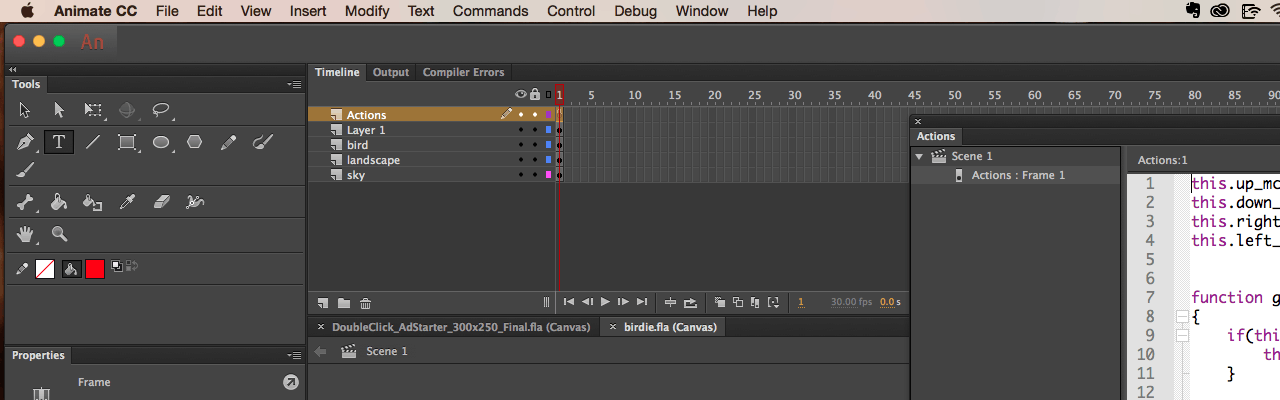
Task: Hide the landscape layer
Action: pos(520,160)
